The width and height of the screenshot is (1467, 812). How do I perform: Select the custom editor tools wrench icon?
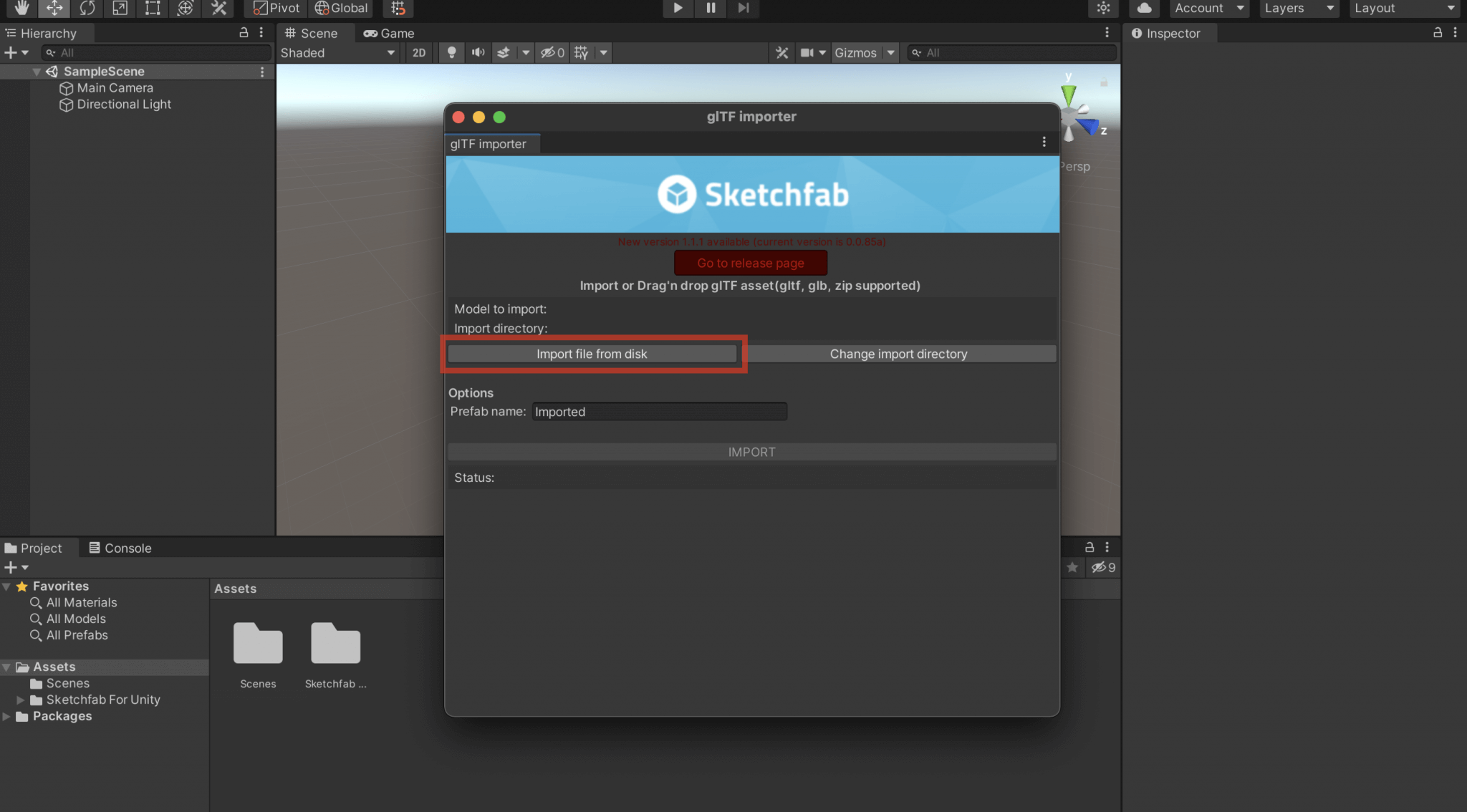pos(218,9)
